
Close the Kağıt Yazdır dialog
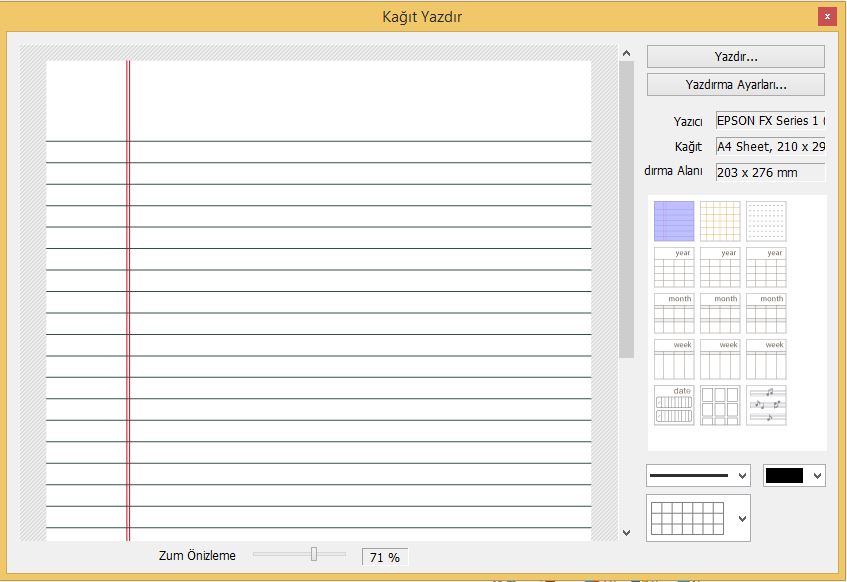[827, 17]
